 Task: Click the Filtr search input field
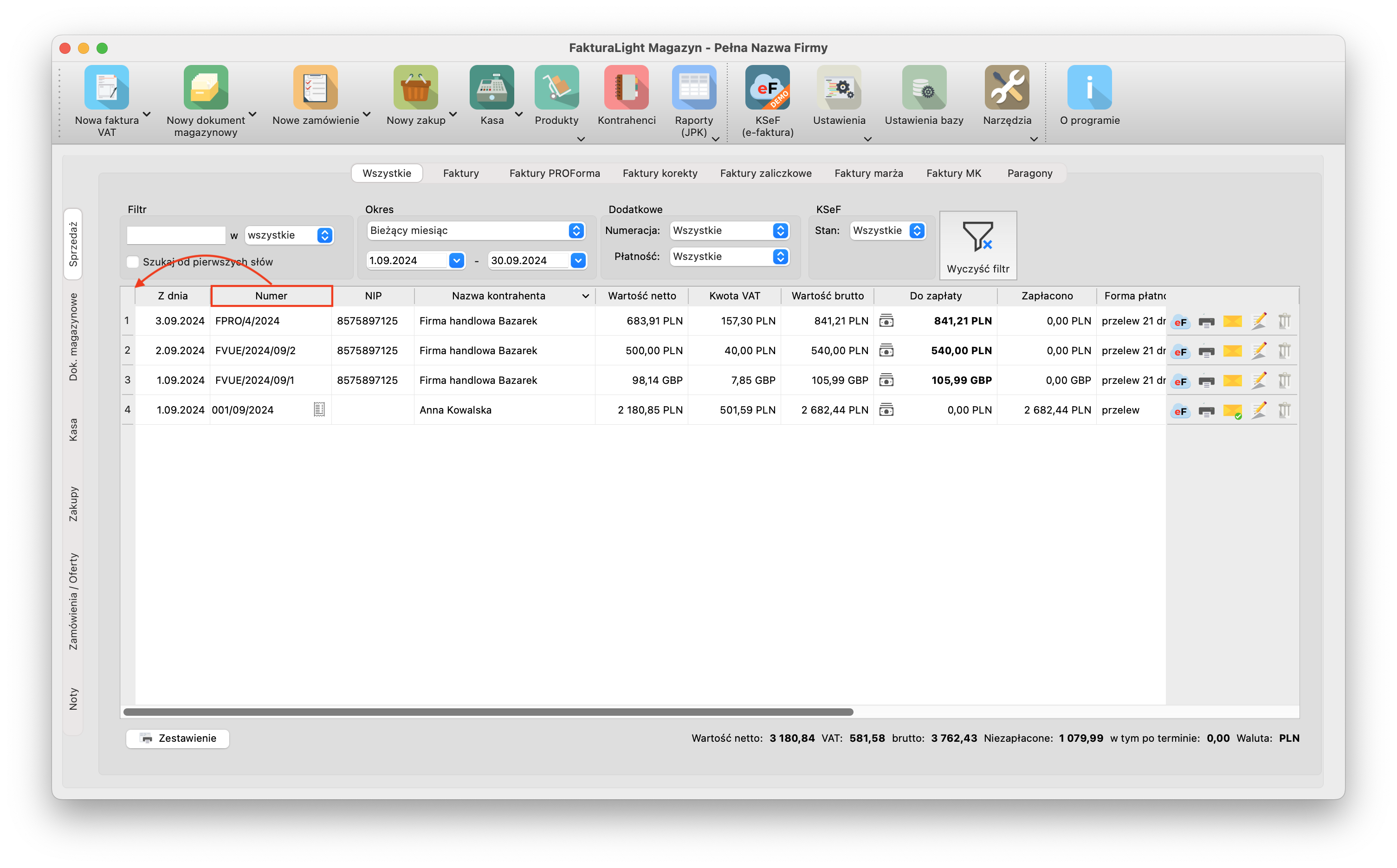point(175,235)
